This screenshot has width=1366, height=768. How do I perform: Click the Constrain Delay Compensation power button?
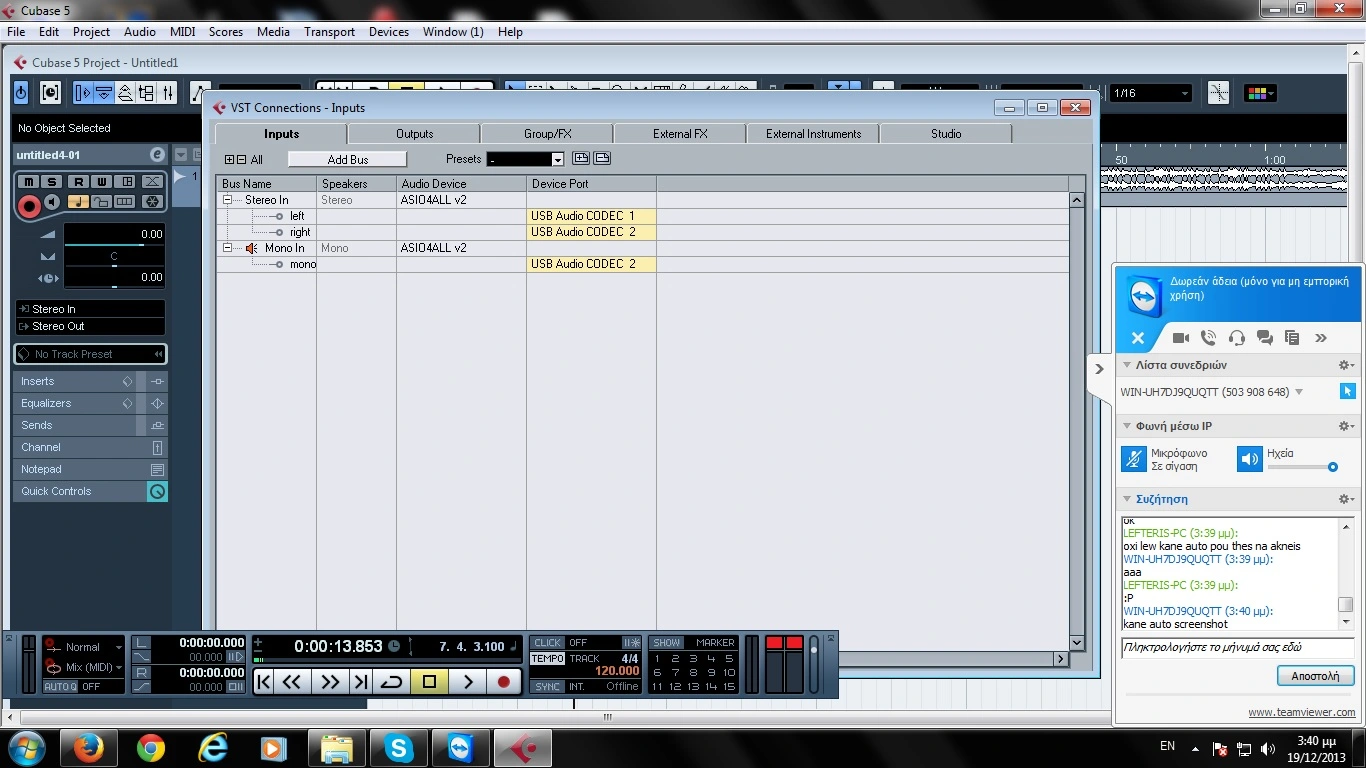[x=21, y=93]
